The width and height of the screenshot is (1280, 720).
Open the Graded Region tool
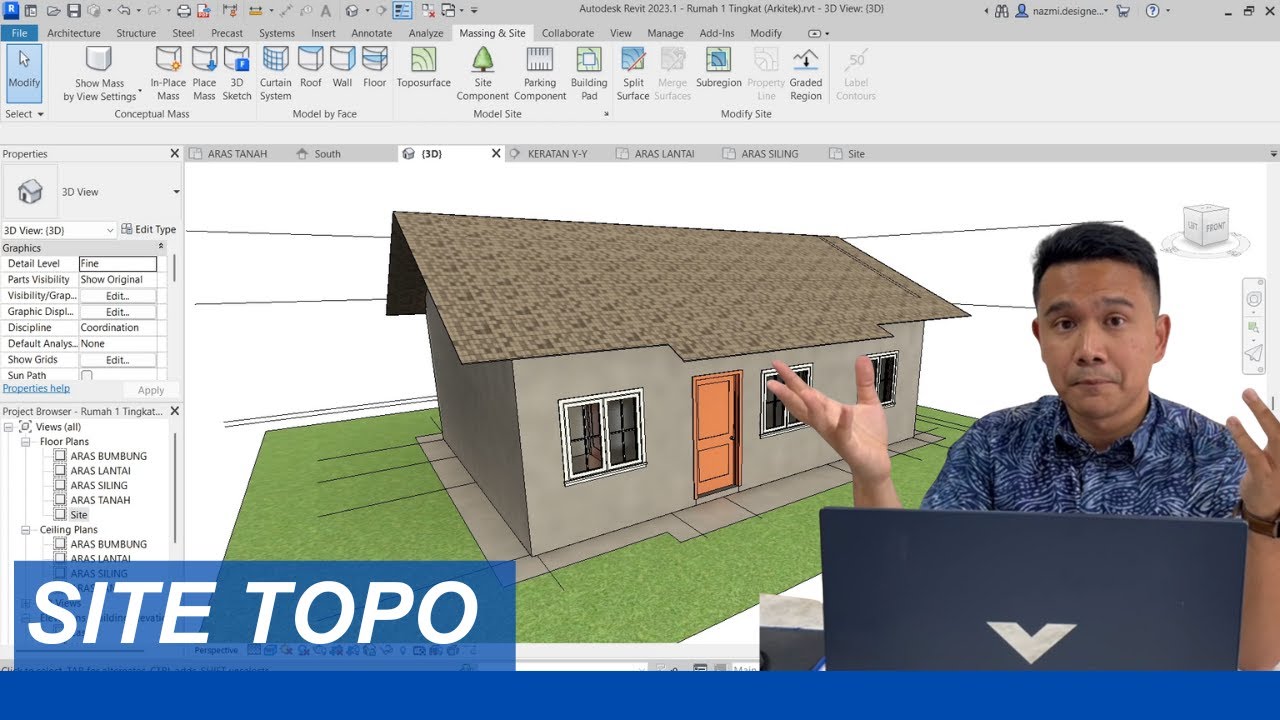(806, 73)
